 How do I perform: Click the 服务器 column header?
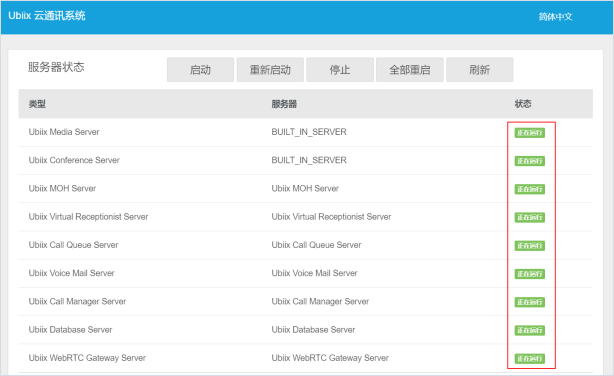coord(284,104)
